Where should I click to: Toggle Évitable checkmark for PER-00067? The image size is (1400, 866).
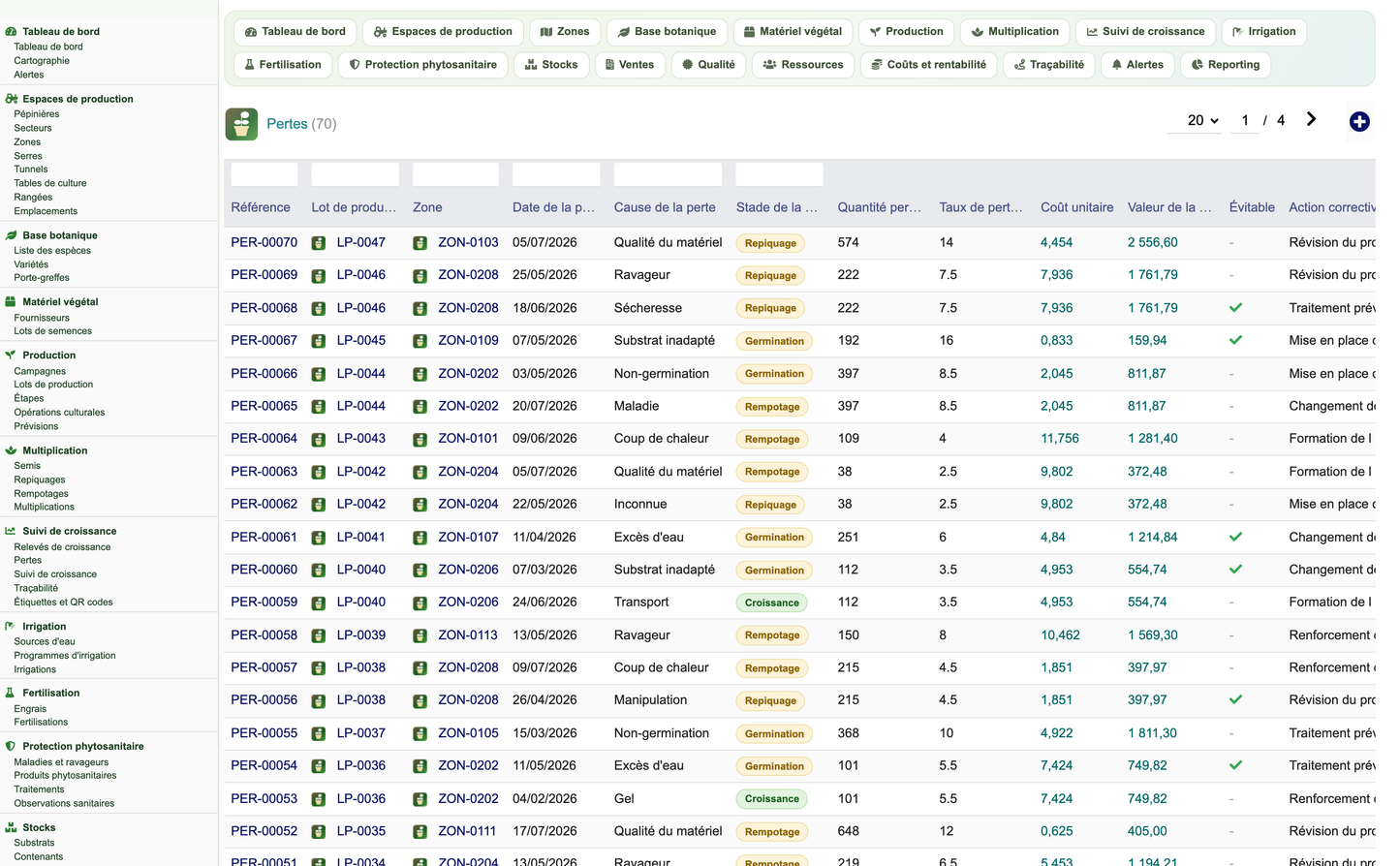click(1235, 341)
